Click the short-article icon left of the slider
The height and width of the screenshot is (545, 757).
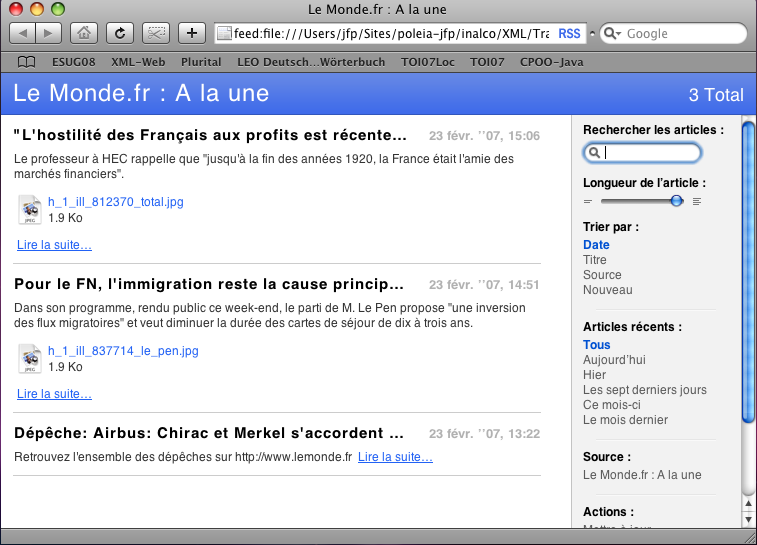coord(588,201)
